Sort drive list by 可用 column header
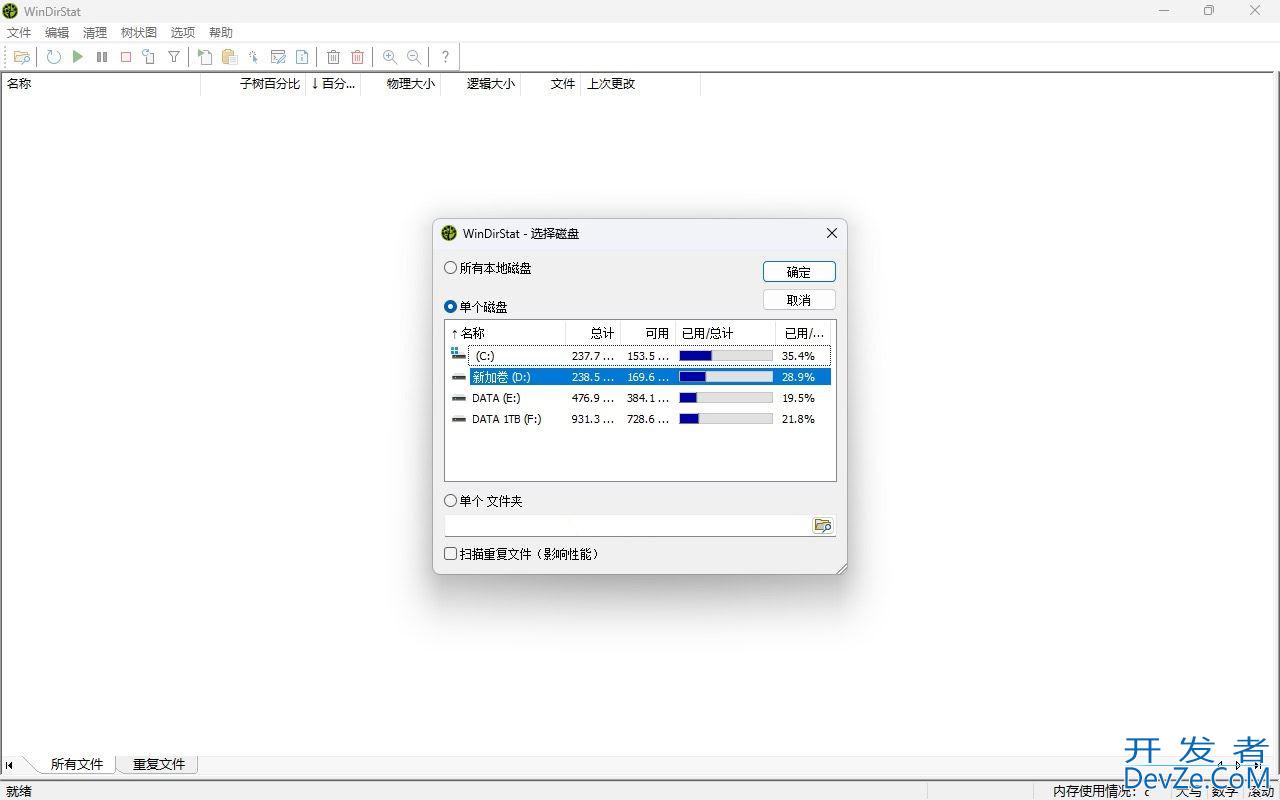The width and height of the screenshot is (1280, 800). click(648, 333)
